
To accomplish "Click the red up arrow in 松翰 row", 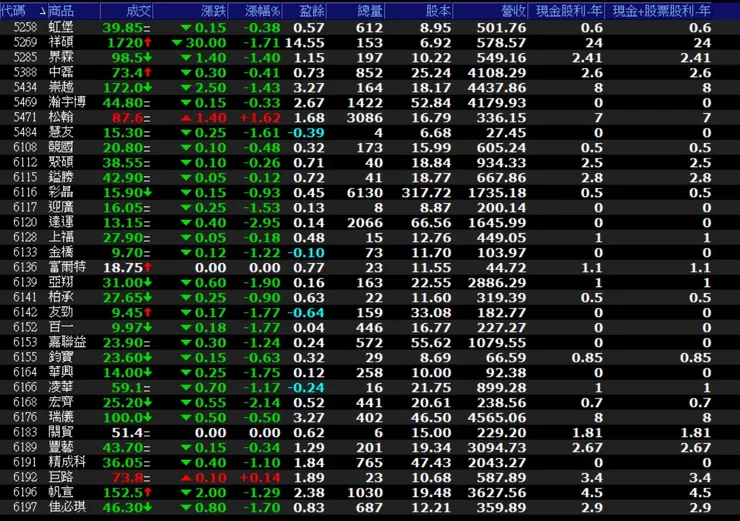I will pyautogui.click(x=186, y=118).
